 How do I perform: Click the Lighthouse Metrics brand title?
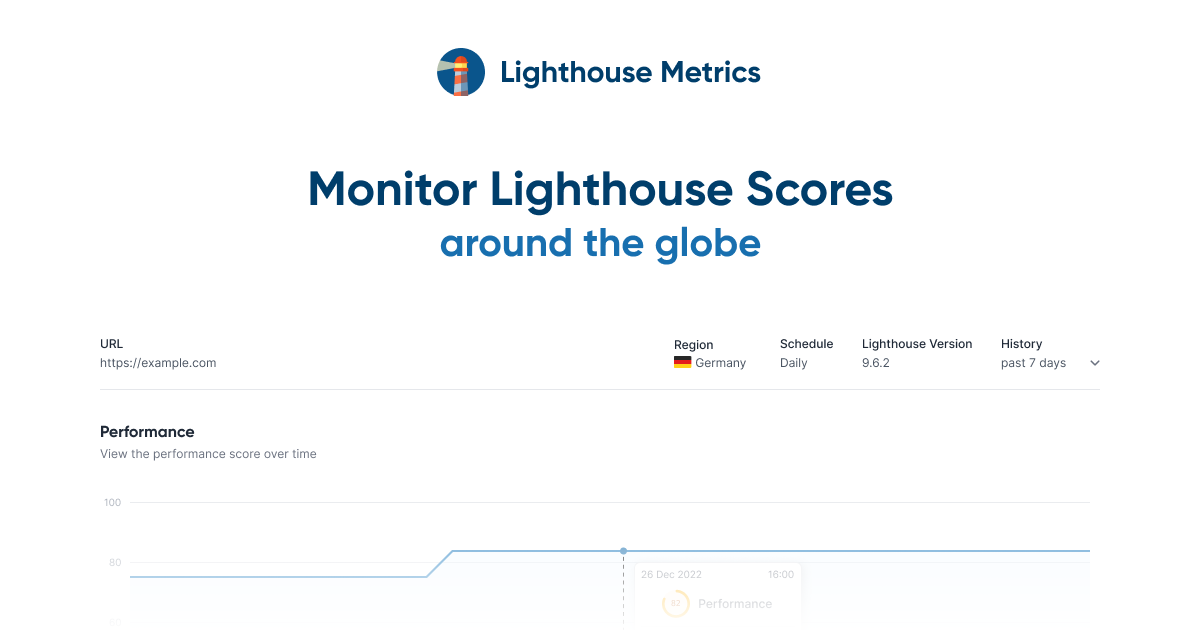click(630, 72)
